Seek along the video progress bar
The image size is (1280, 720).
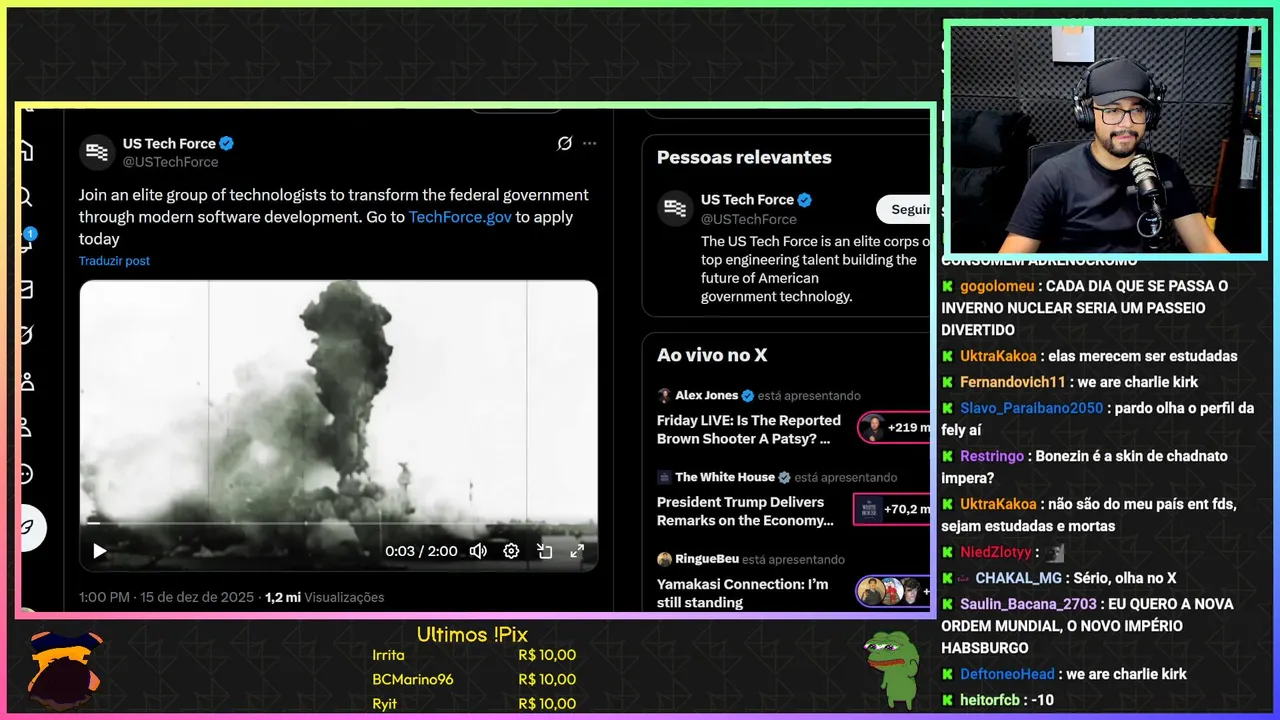point(338,522)
